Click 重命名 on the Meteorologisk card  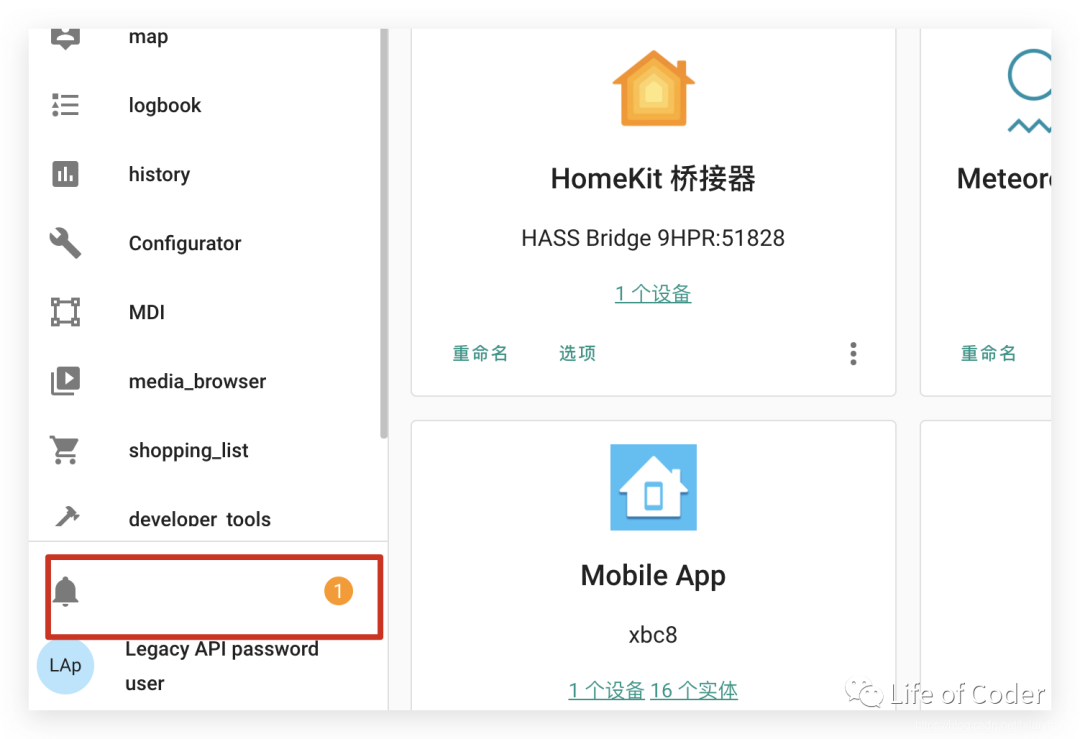[988, 353]
